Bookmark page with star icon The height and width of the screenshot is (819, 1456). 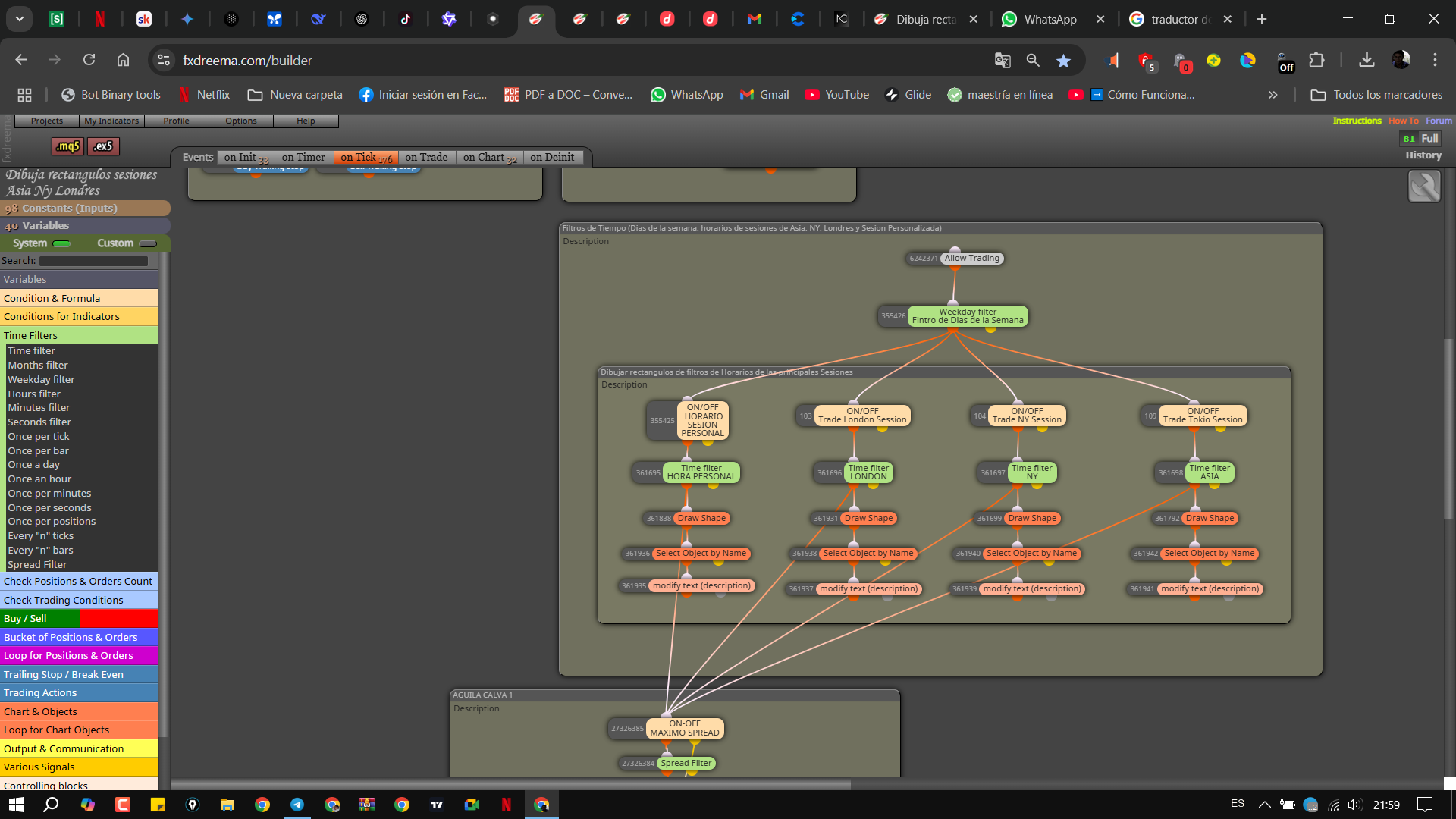click(1063, 61)
